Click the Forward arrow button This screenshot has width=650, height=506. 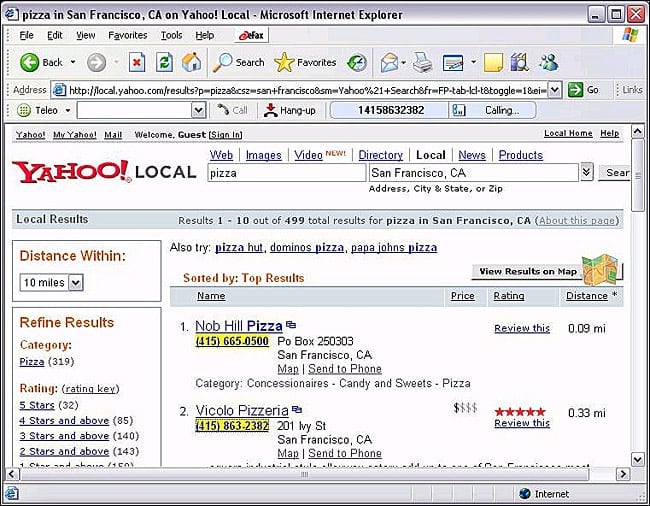[x=96, y=63]
